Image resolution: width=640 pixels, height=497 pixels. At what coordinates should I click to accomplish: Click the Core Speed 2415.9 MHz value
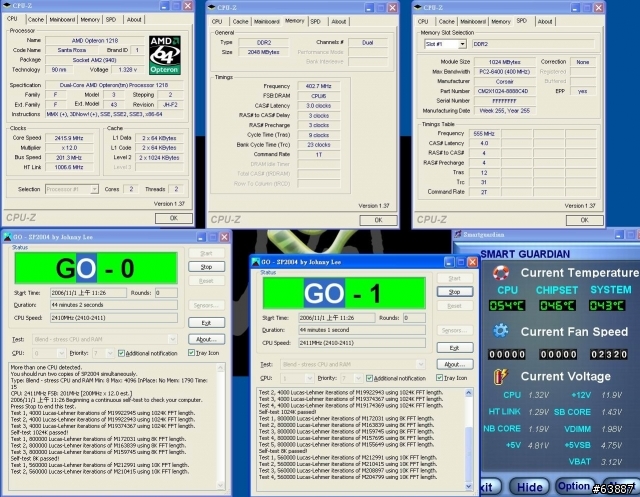tap(69, 138)
